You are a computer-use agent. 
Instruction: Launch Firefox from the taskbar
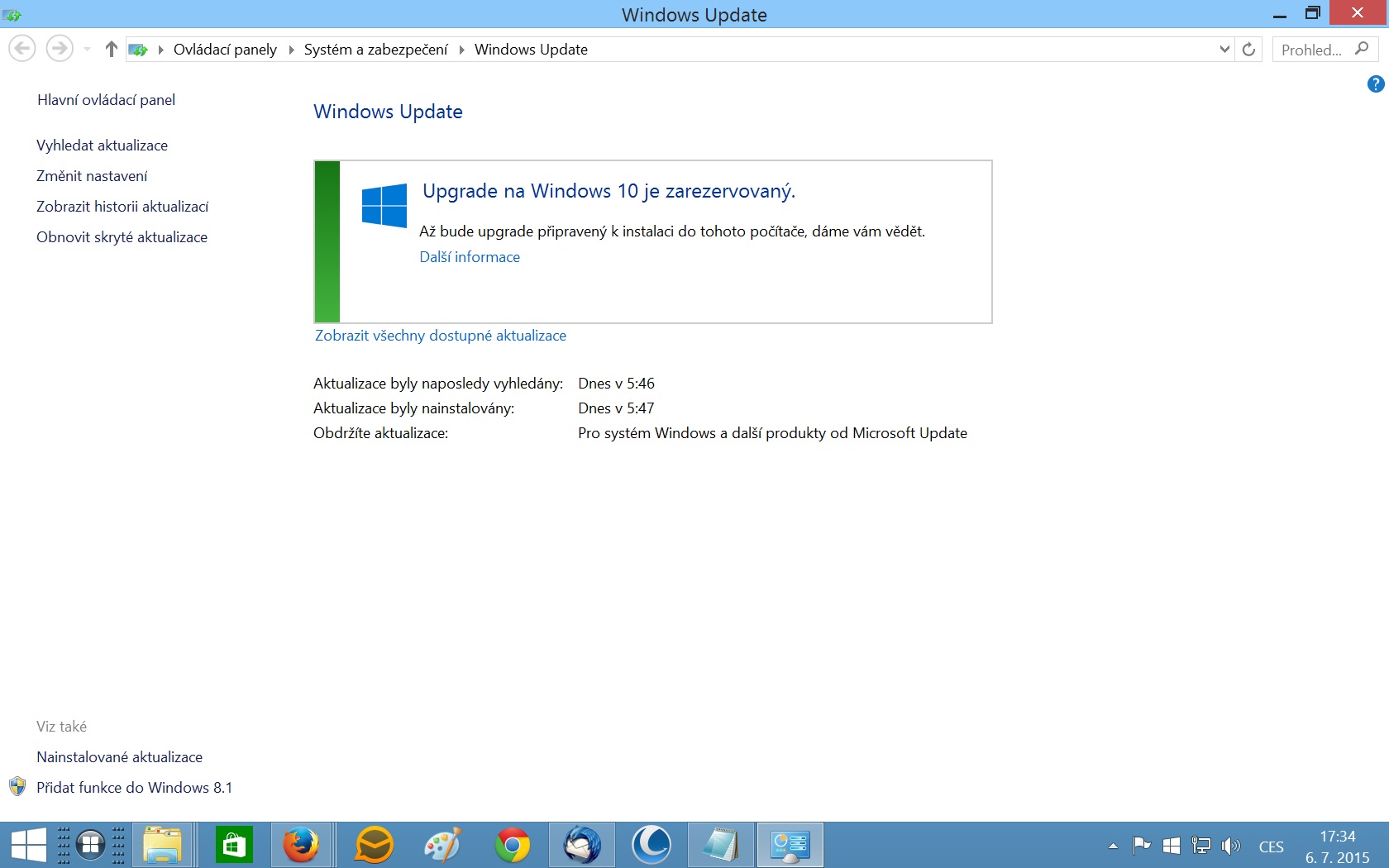click(300, 845)
